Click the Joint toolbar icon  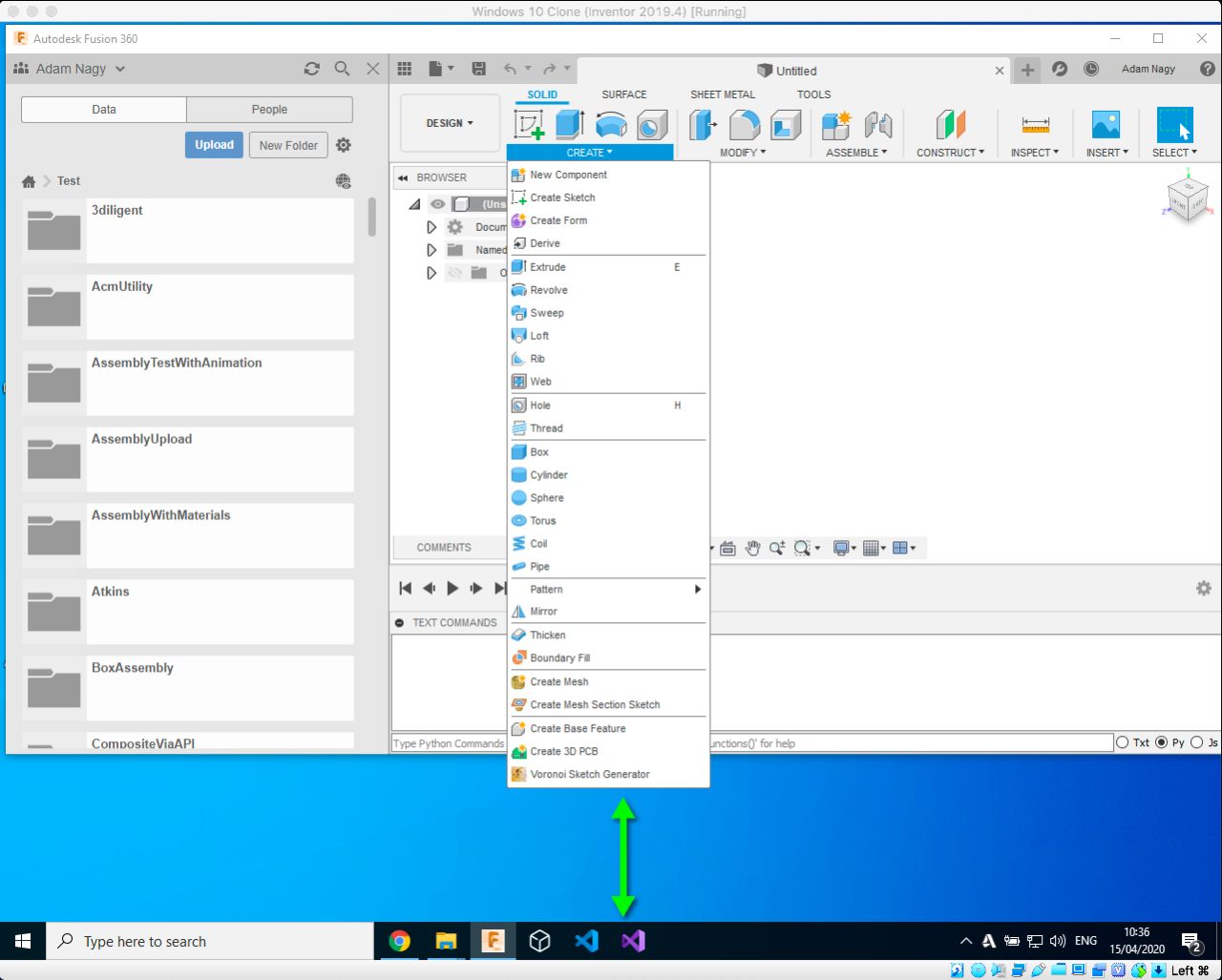878,125
